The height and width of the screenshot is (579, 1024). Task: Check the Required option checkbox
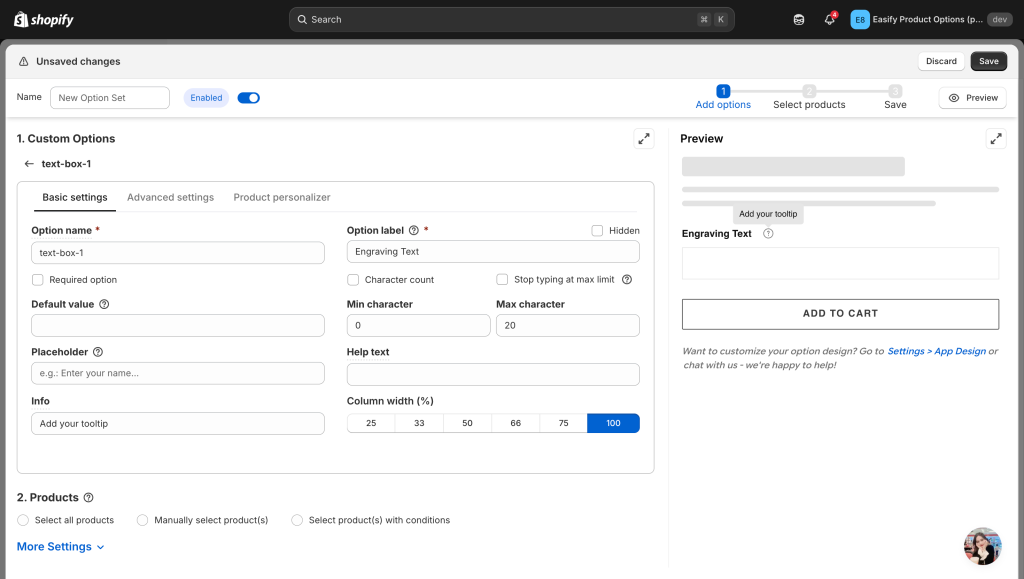click(x=38, y=280)
